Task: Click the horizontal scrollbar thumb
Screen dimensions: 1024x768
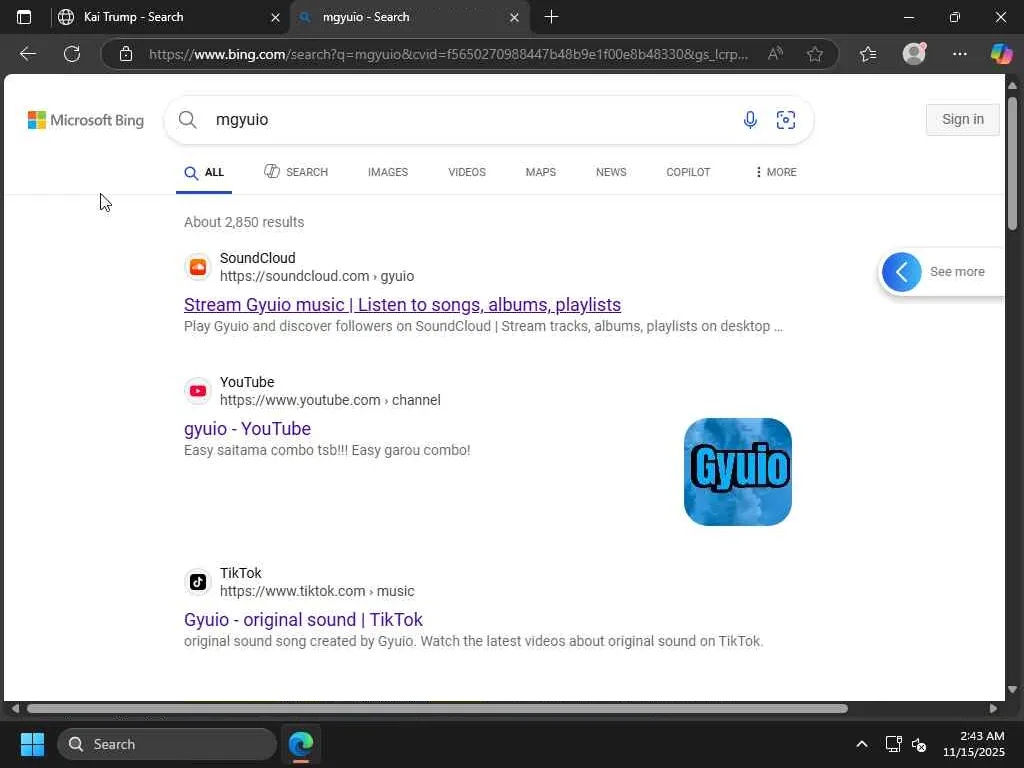Action: point(437,709)
